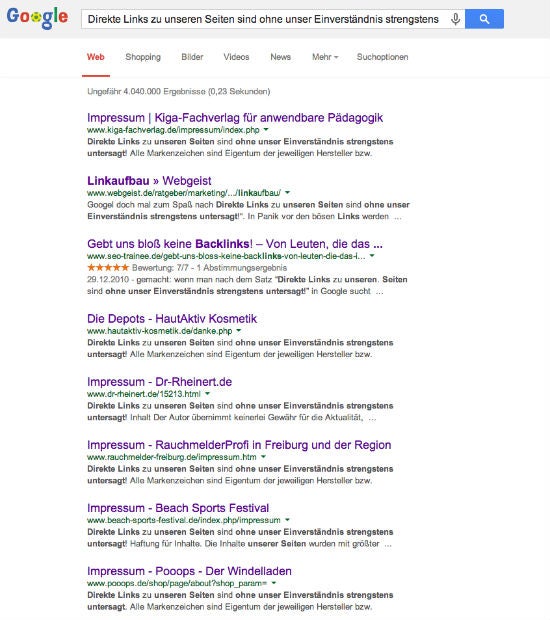Click URL www.webgeist.de/ratgeber/marketing
Viewport: 550px width, 620px height.
(184, 193)
